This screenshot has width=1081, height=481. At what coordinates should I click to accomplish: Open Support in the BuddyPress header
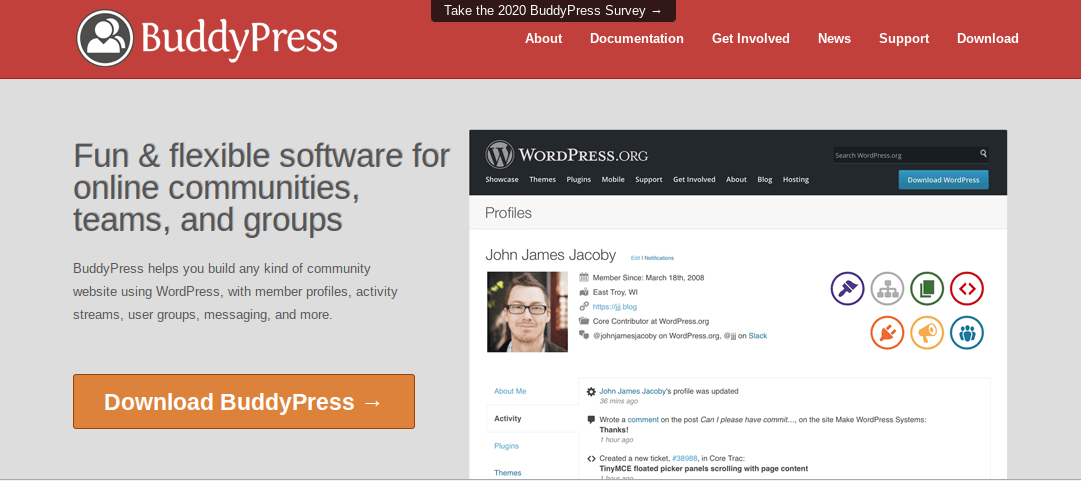pyautogui.click(x=904, y=39)
